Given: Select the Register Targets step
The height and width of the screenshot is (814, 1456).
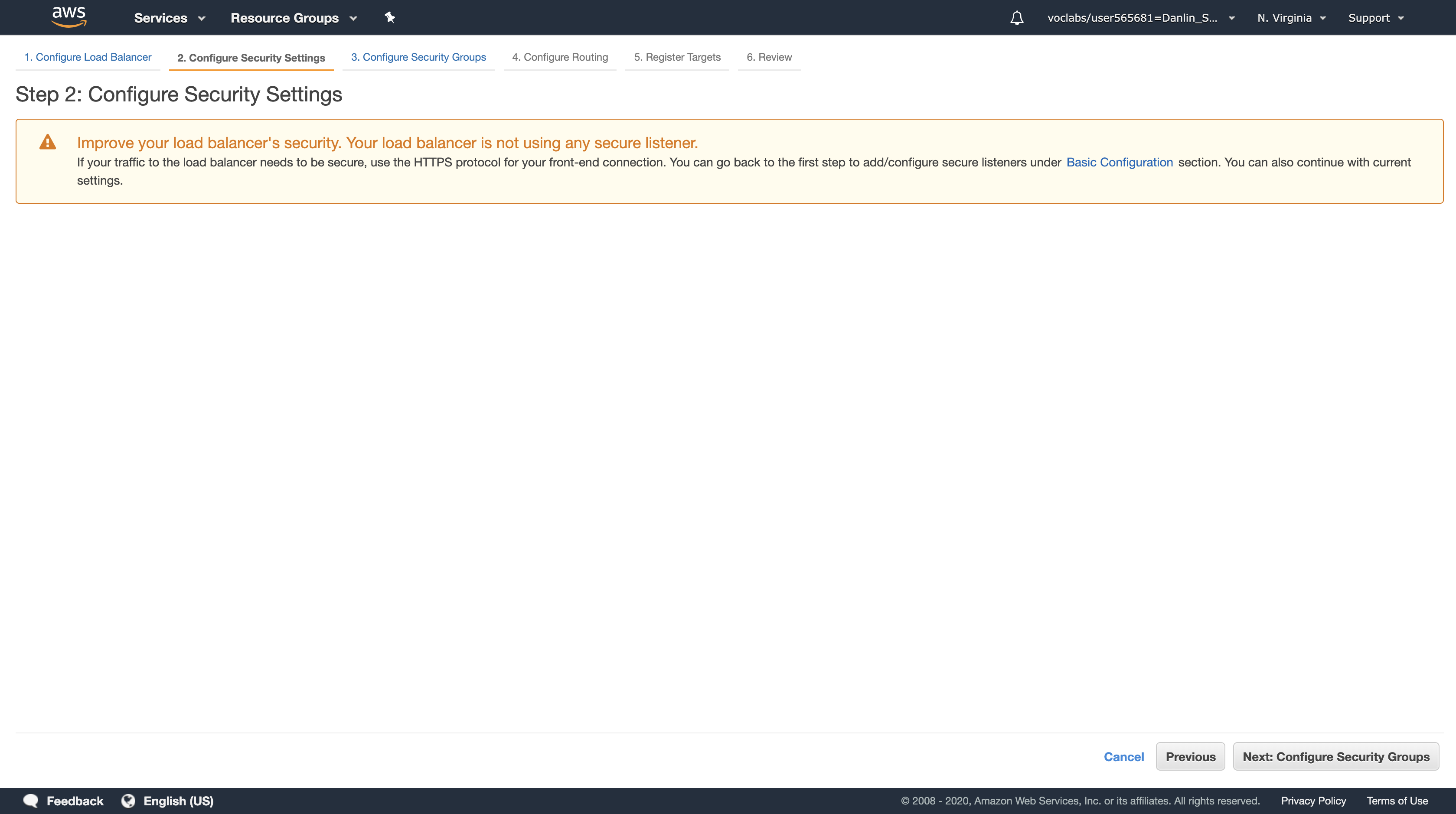Looking at the screenshot, I should (676, 57).
